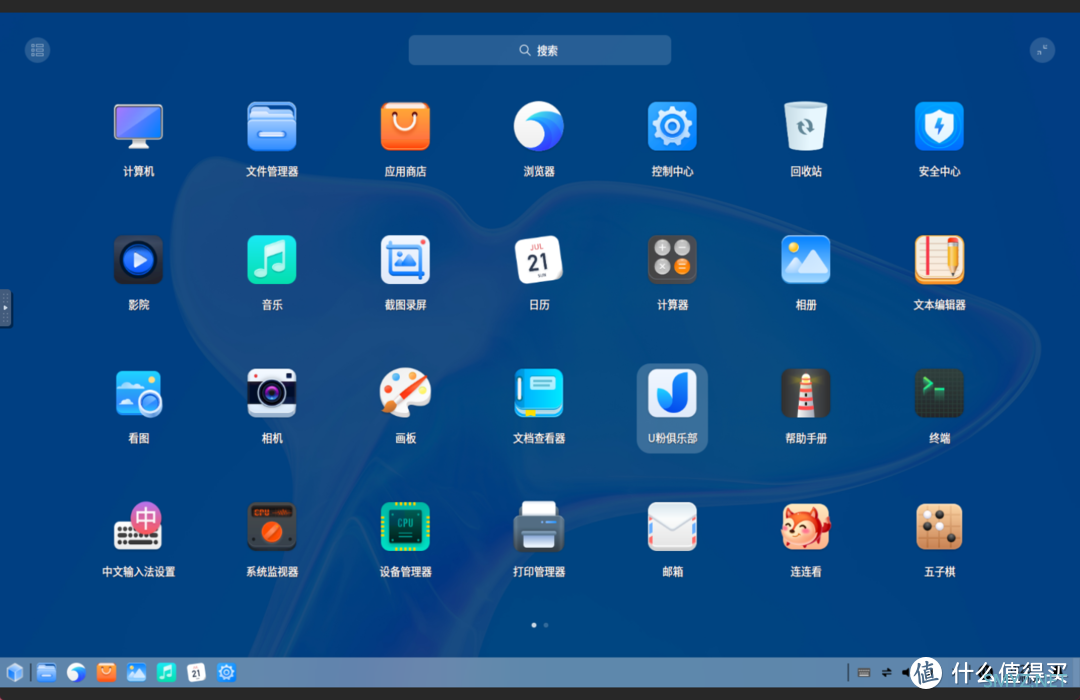Switch launcher to category list view
This screenshot has width=1080, height=700.
37,50
